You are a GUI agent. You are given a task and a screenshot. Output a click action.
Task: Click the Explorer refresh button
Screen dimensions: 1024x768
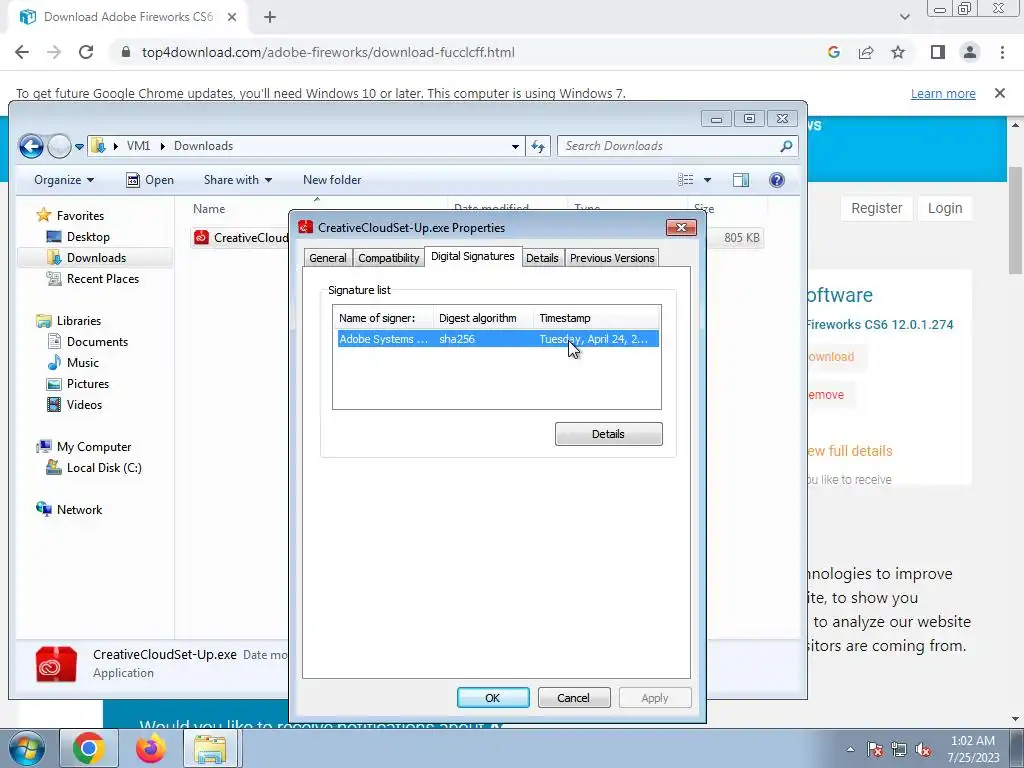[538, 146]
